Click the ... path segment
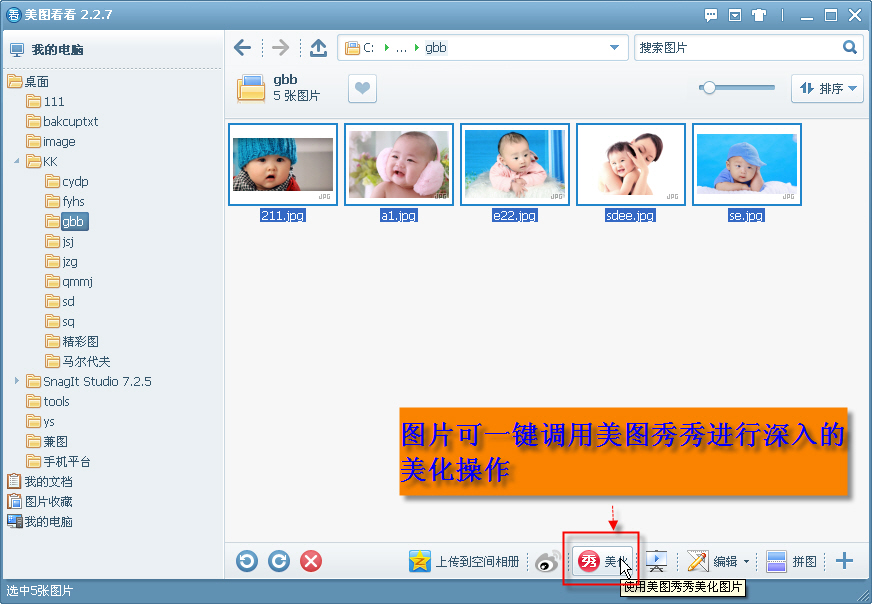This screenshot has width=872, height=604. coord(401,48)
